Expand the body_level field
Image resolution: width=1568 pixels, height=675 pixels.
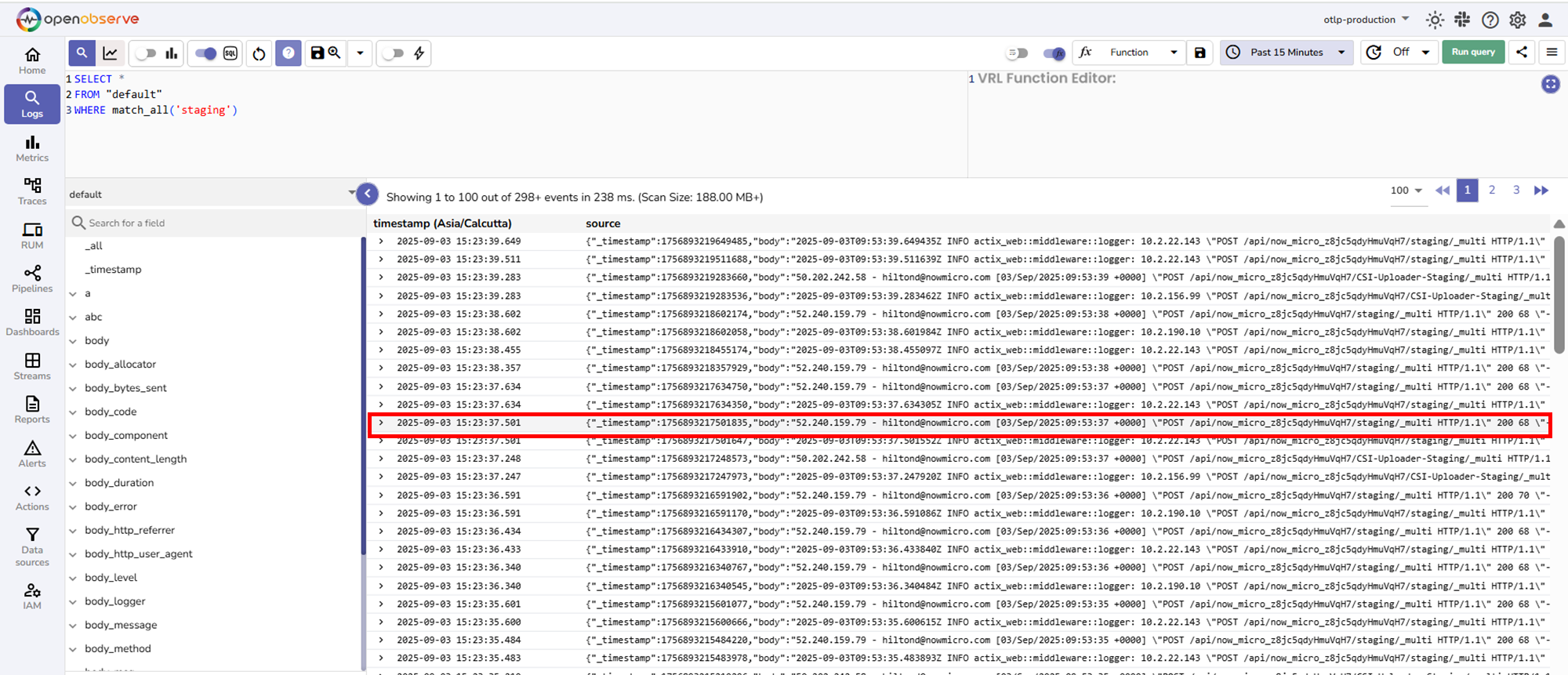pos(73,578)
